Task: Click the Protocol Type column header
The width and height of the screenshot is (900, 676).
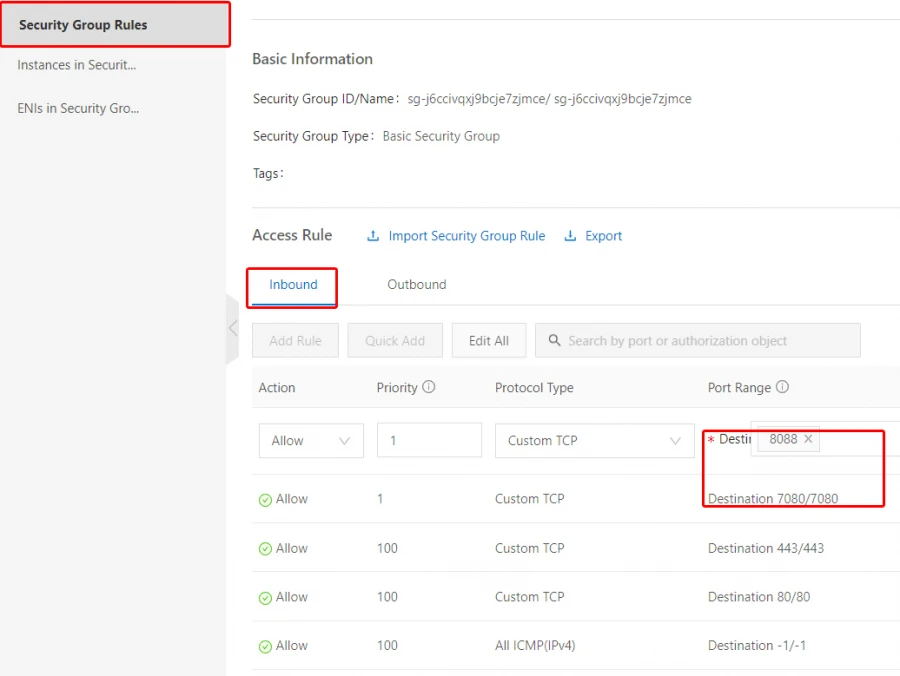Action: coord(534,388)
